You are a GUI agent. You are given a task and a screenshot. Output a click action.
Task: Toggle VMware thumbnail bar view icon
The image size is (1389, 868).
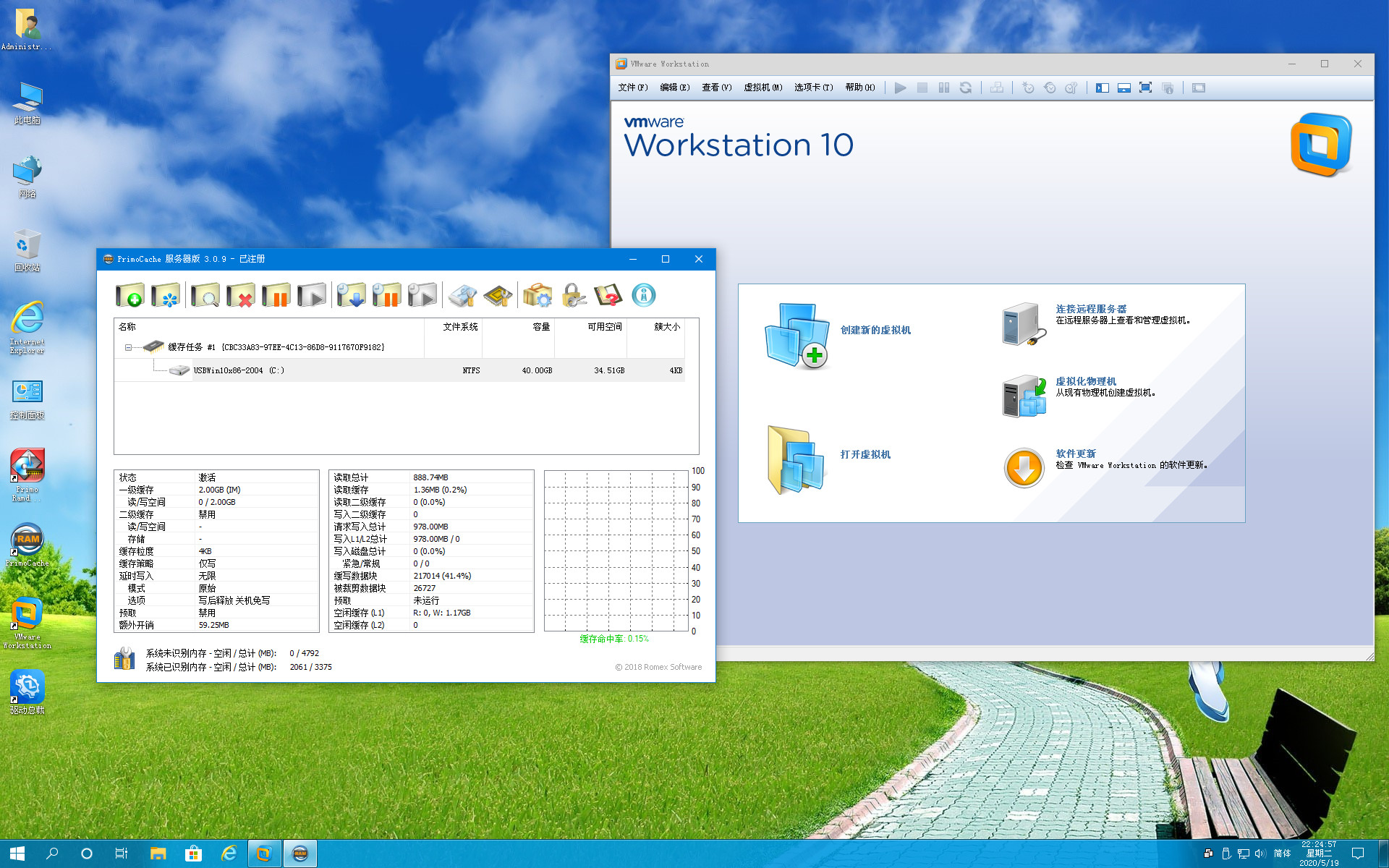pos(1124,88)
